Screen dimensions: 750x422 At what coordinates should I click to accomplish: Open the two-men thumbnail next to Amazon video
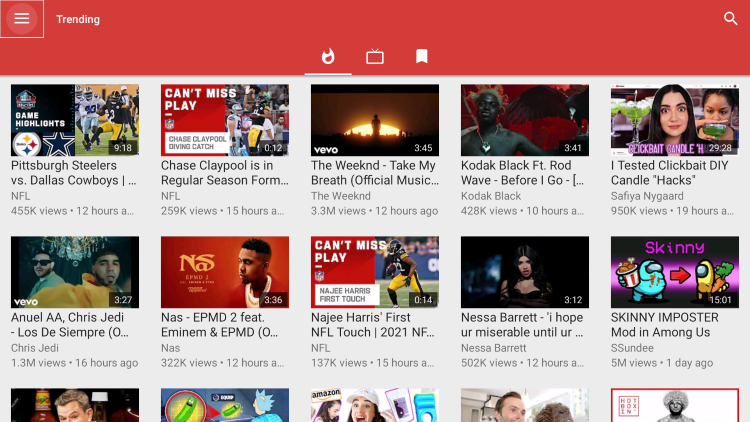pos(525,405)
